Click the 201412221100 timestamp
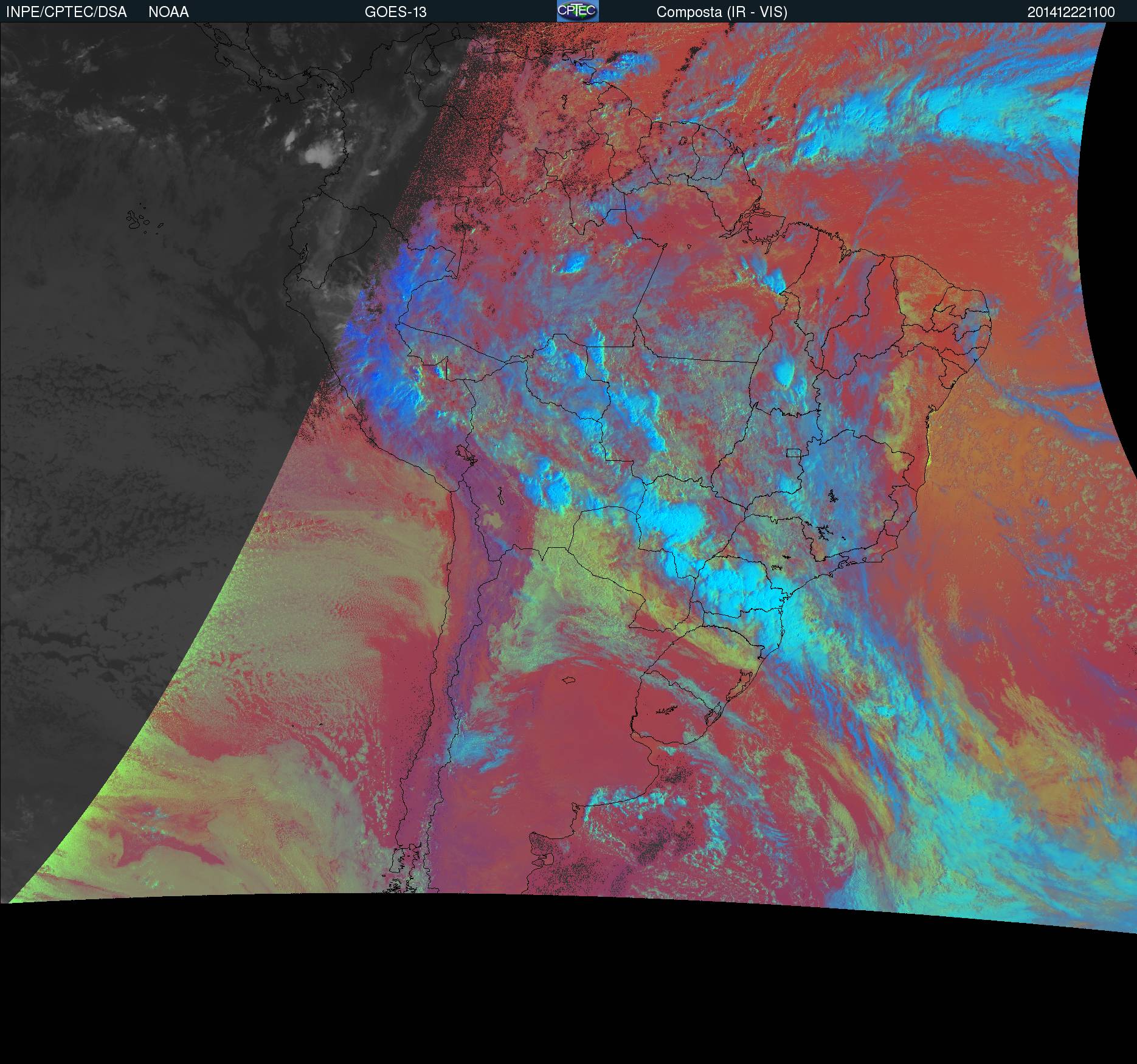1137x1064 pixels. [x=1071, y=12]
